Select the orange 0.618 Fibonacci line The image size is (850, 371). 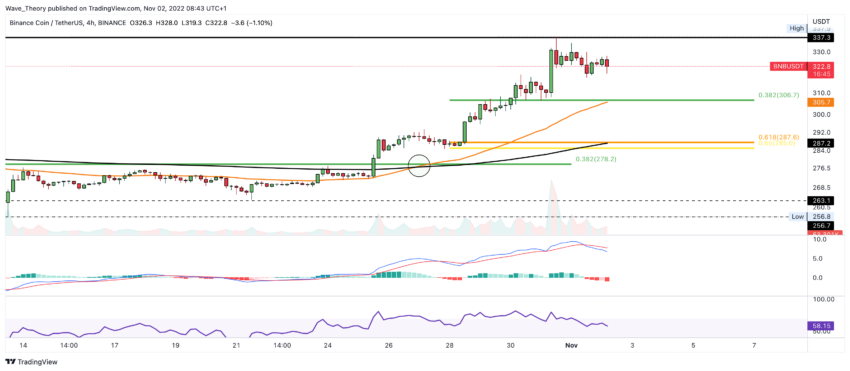coord(601,142)
